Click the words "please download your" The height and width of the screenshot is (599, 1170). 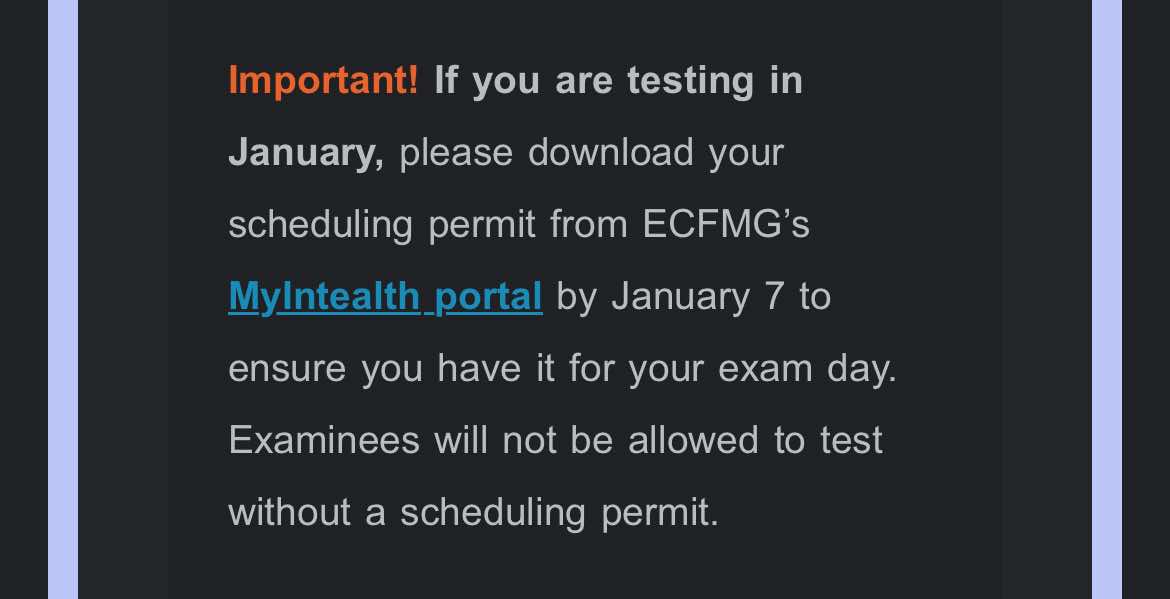click(x=591, y=153)
